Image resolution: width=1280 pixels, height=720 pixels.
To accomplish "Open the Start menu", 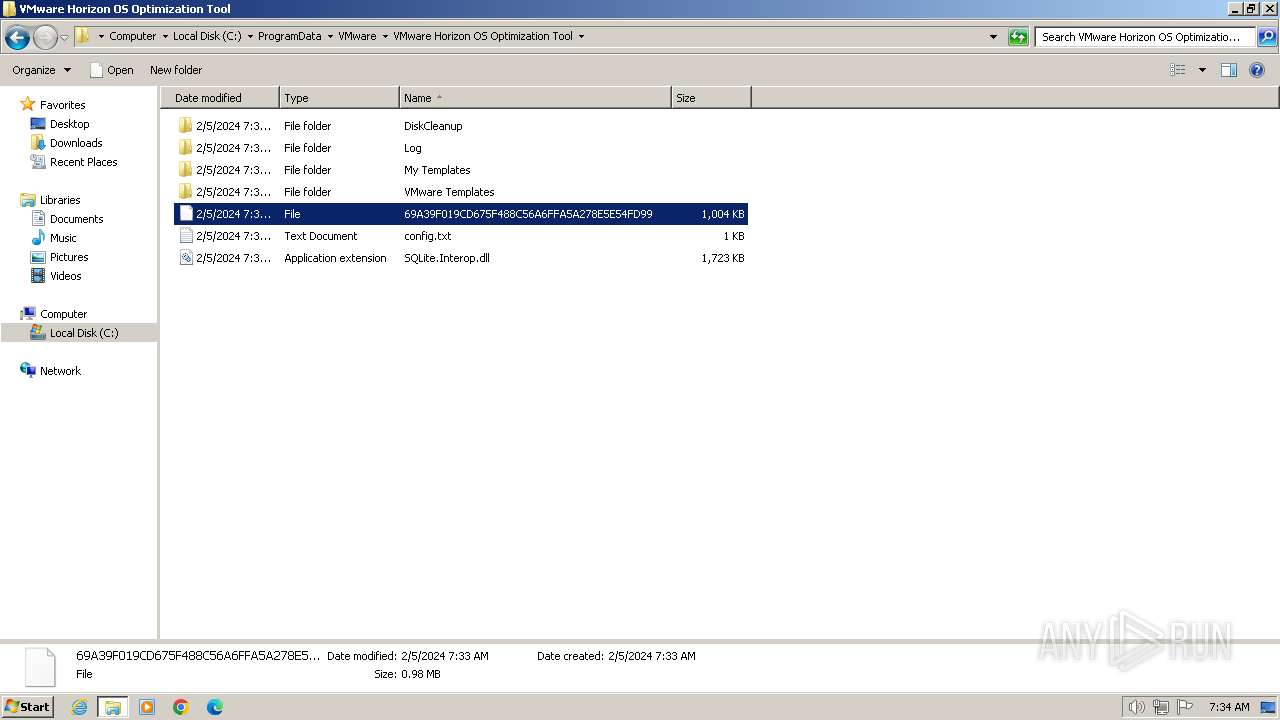I will coord(27,707).
